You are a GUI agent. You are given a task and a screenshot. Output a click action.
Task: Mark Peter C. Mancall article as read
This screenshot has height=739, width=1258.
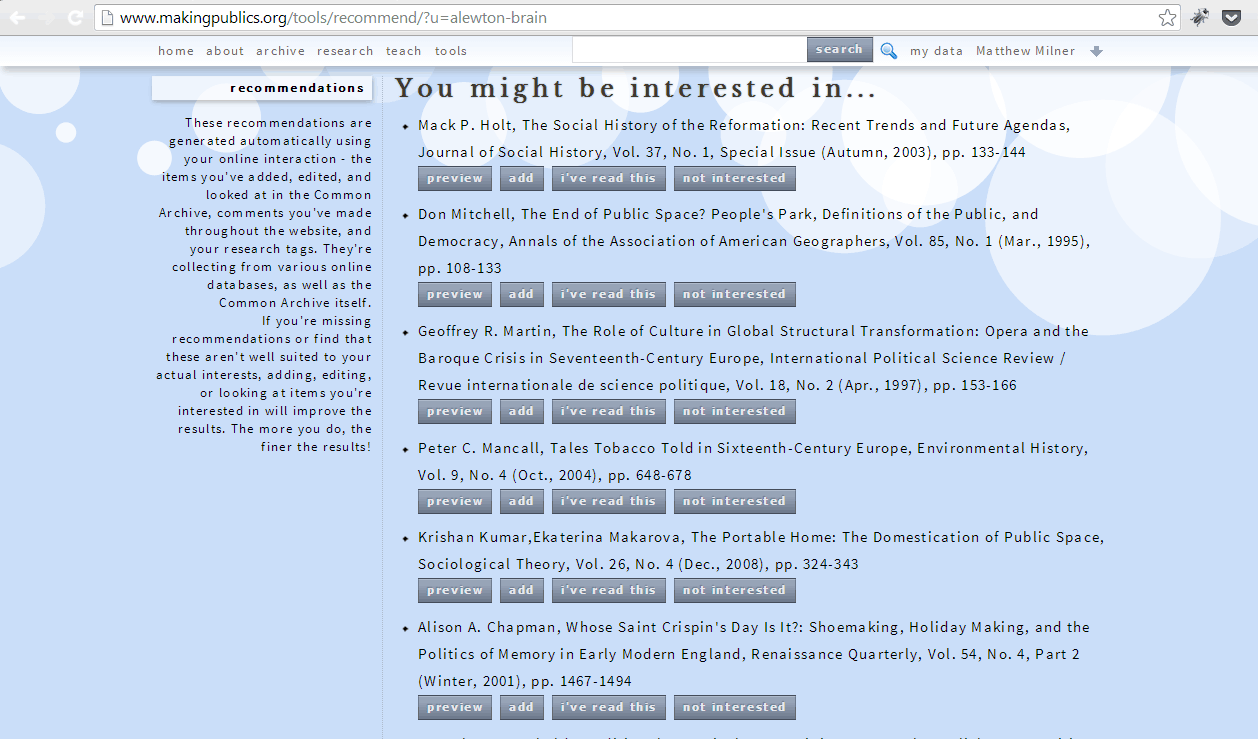tap(609, 501)
